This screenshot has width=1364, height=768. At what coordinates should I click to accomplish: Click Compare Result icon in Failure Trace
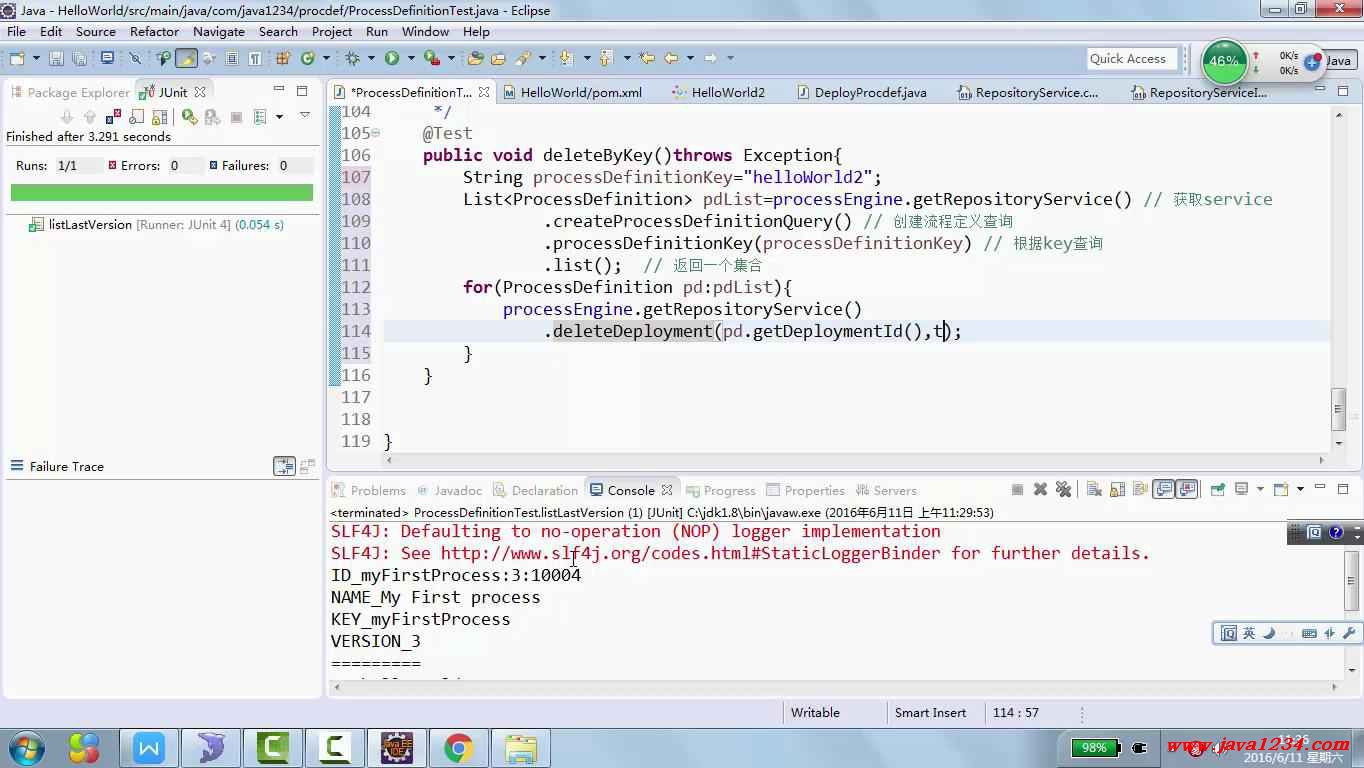coord(284,466)
